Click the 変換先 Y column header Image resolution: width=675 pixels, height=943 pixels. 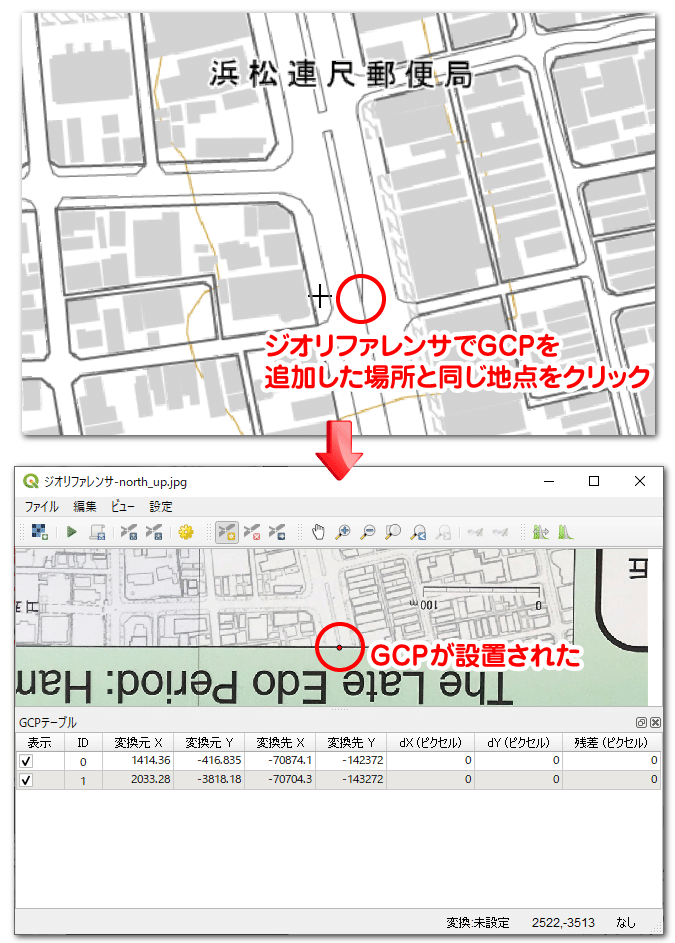click(x=351, y=742)
